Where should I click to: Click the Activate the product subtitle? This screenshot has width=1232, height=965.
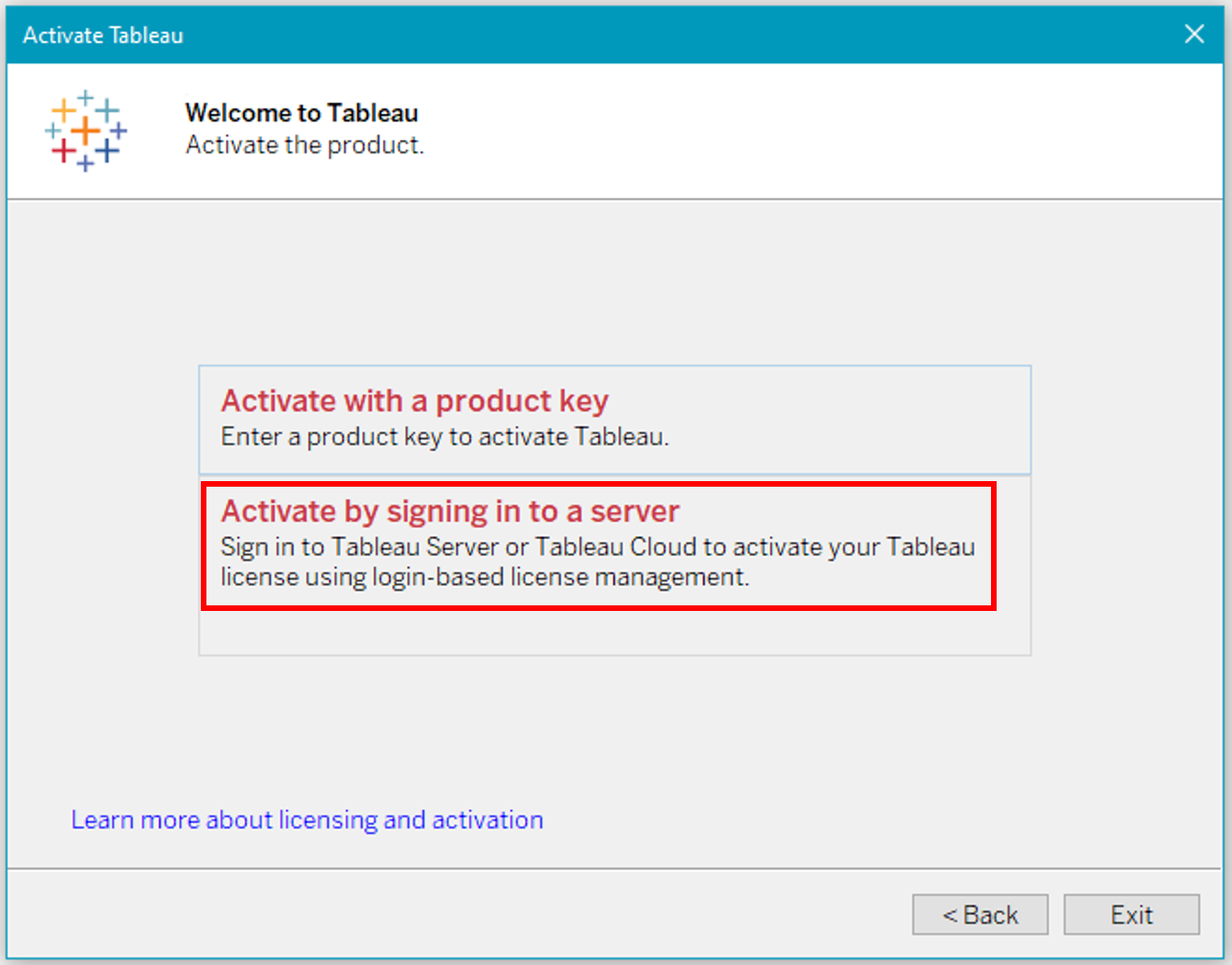click(x=304, y=145)
